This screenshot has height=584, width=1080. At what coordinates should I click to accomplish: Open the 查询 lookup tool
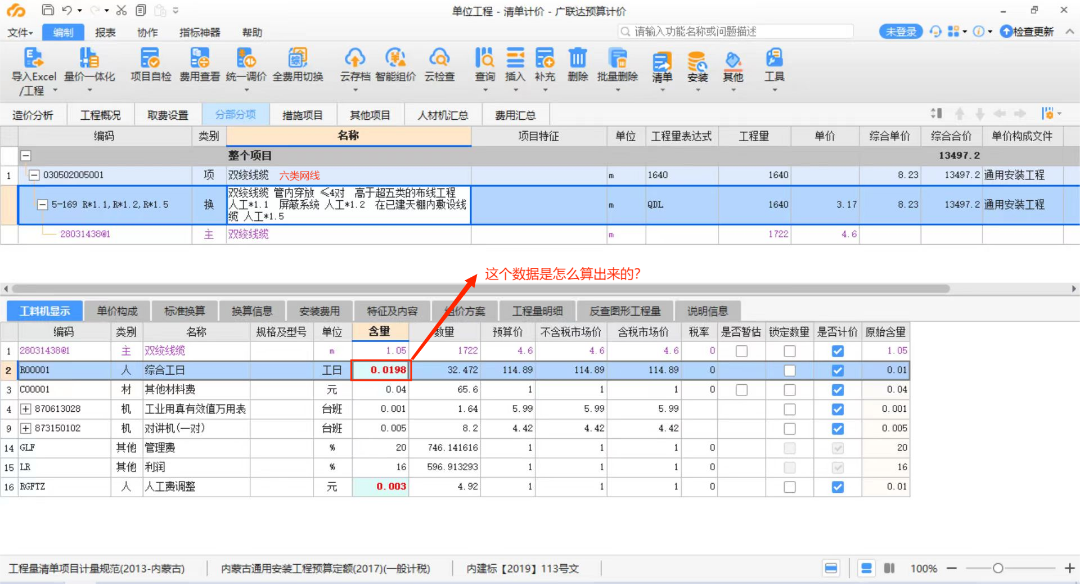click(485, 65)
